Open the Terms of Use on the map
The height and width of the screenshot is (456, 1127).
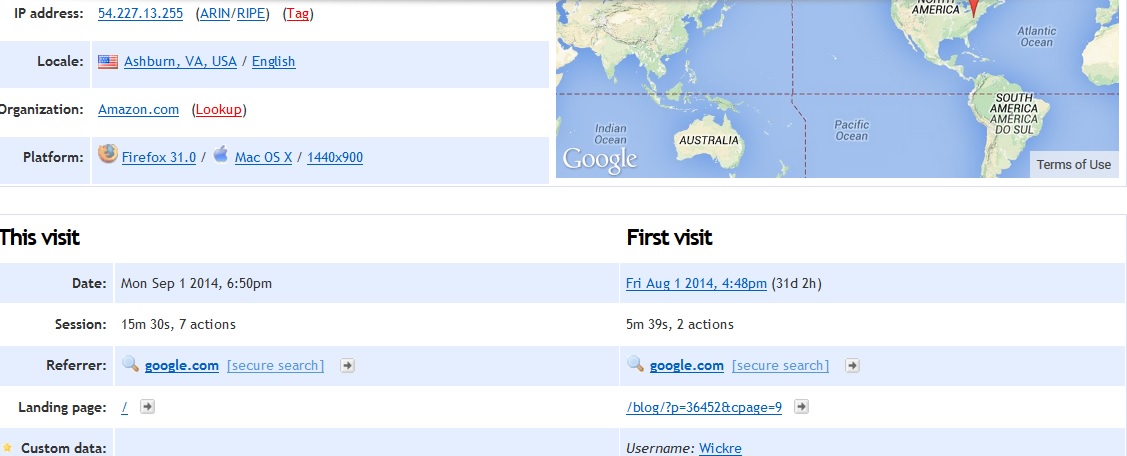[x=1073, y=165]
